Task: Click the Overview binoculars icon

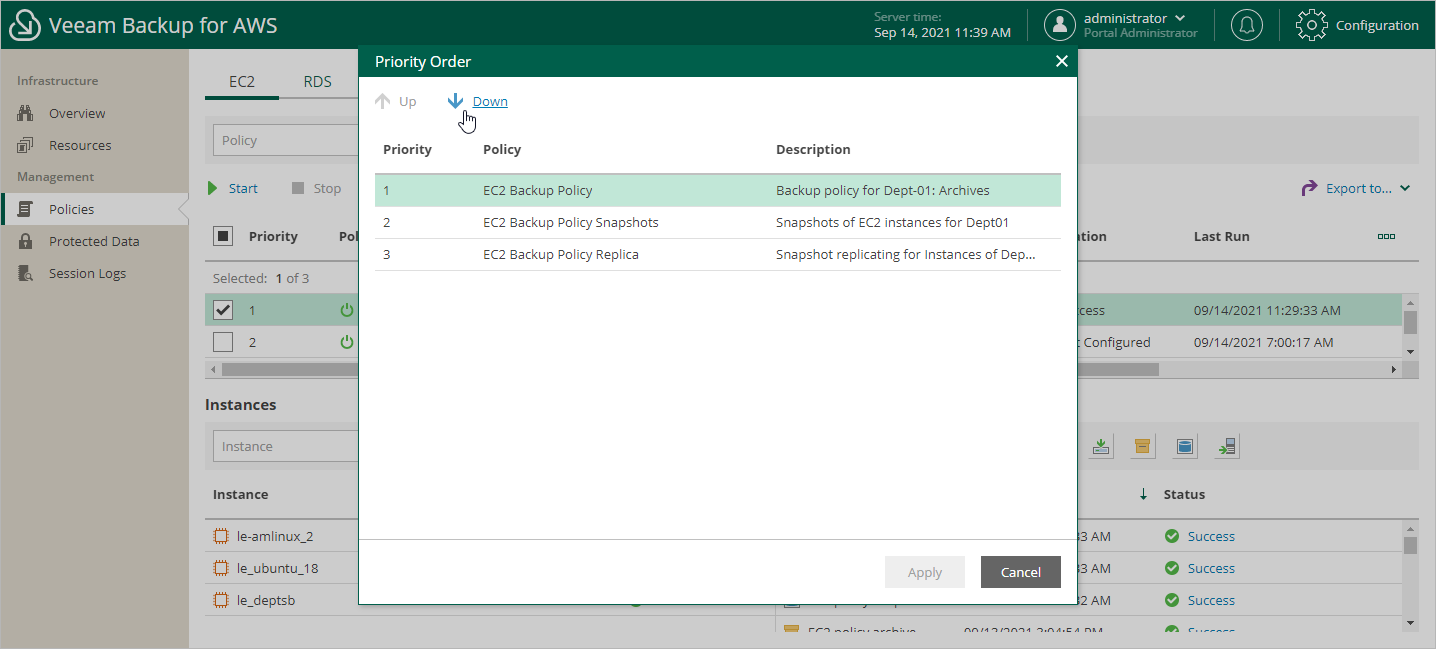Action: [26, 113]
